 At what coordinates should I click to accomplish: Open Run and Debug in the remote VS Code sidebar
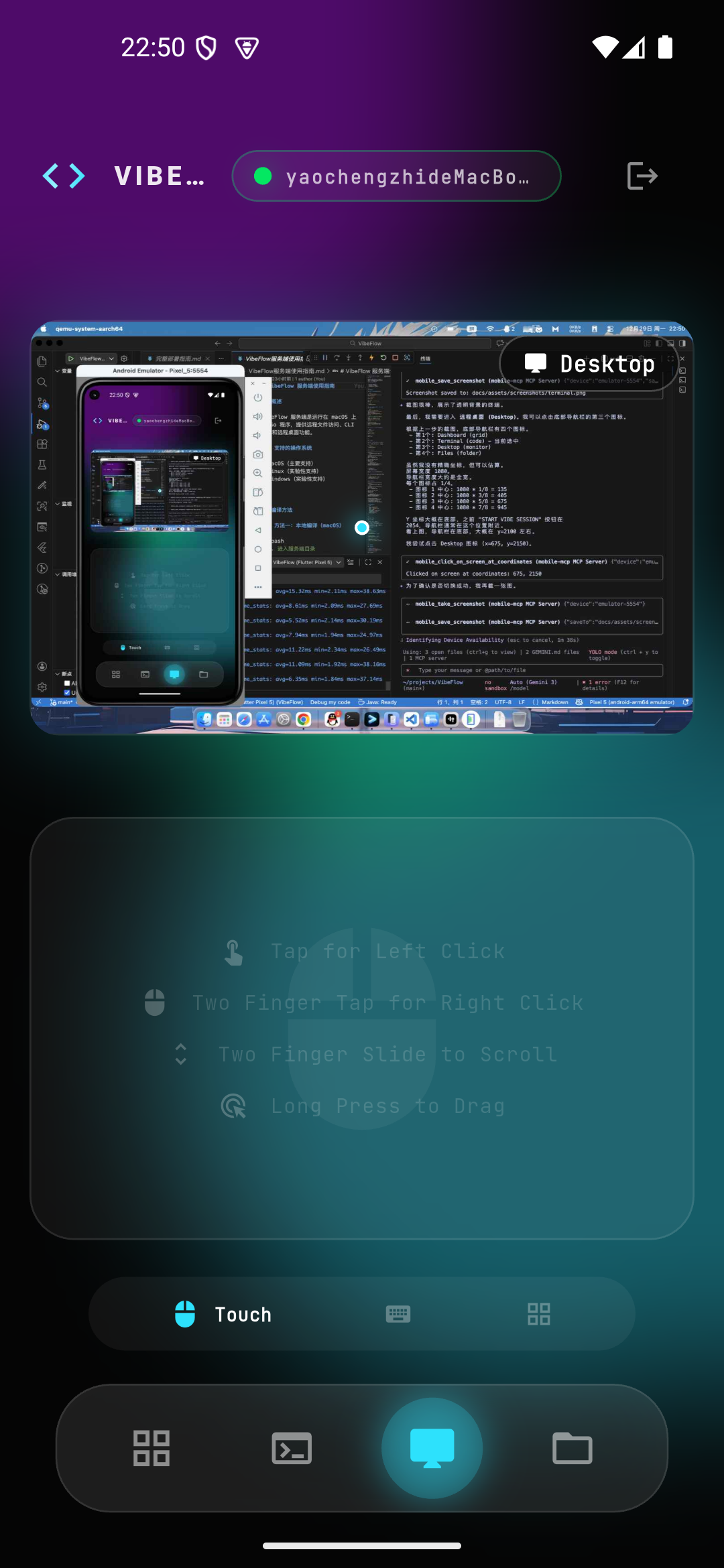pos(42,424)
